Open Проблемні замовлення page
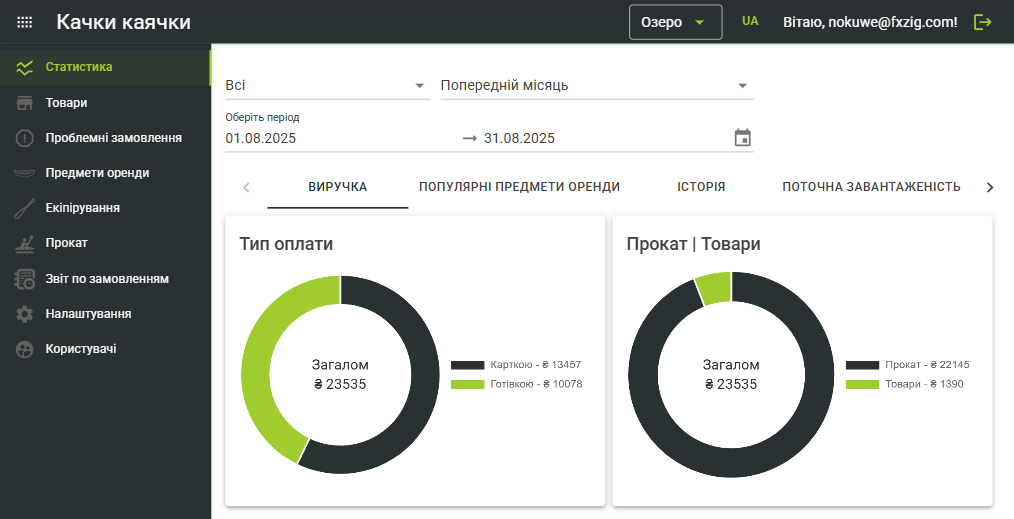Viewport: 1014px width, 519px height. pyautogui.click(x=105, y=138)
